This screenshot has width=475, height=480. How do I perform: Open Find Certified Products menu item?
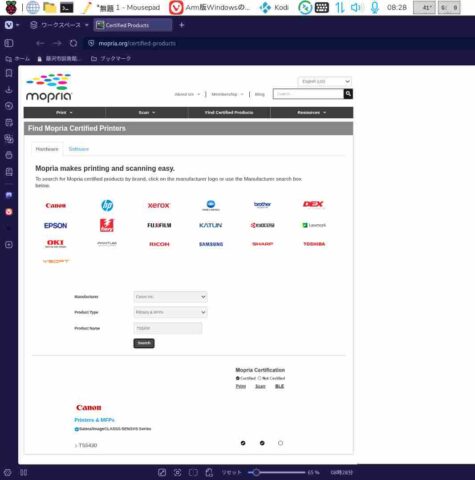[x=229, y=113]
